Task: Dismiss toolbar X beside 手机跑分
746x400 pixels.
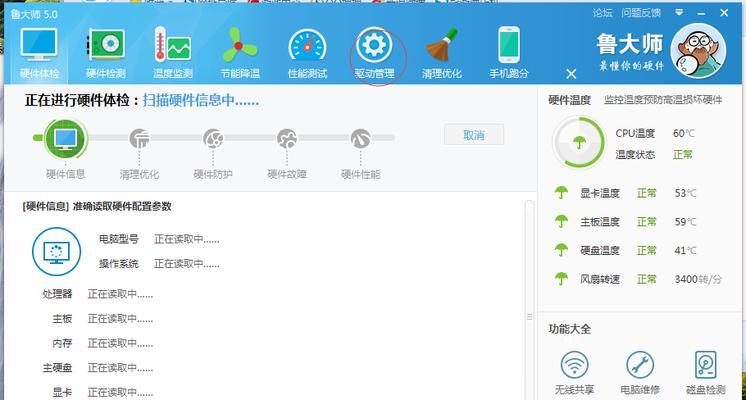Action: click(571, 74)
